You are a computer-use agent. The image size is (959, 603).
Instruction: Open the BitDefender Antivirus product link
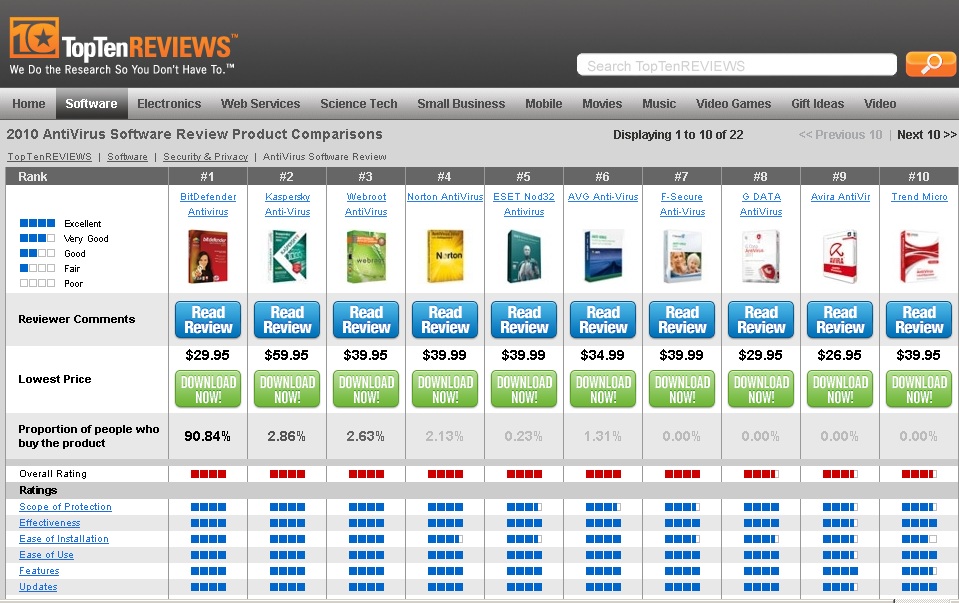point(207,204)
